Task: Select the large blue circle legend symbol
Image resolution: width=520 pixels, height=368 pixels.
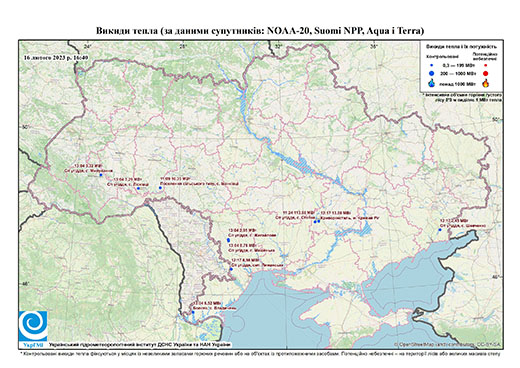Action: 431,73
